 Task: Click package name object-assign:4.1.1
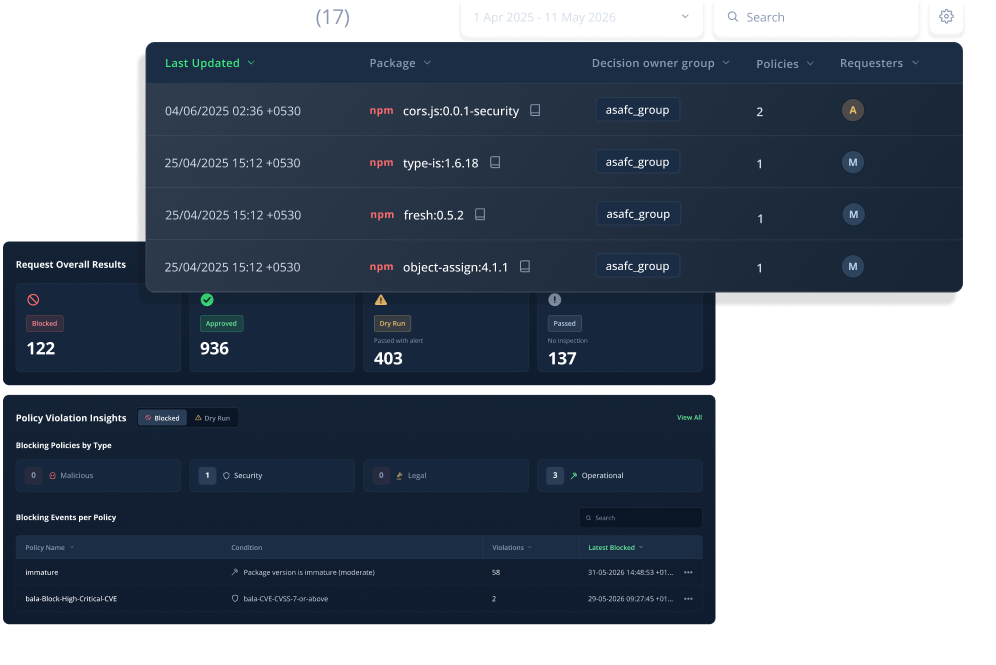455,267
